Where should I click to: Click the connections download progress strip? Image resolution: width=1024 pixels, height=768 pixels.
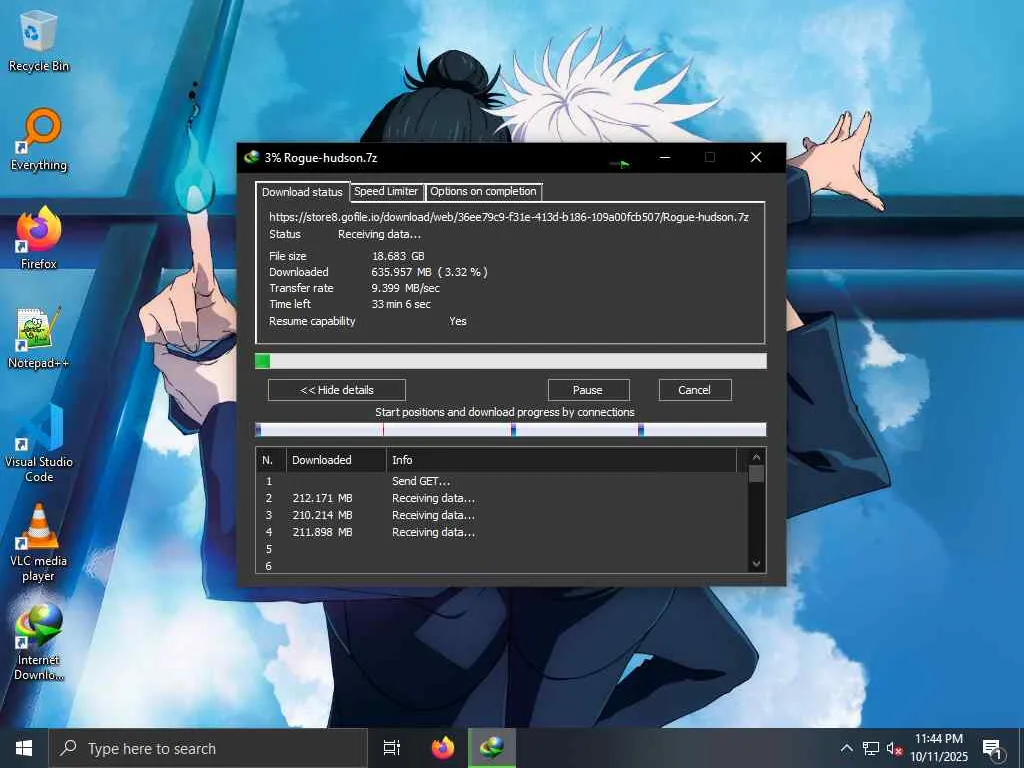(511, 429)
